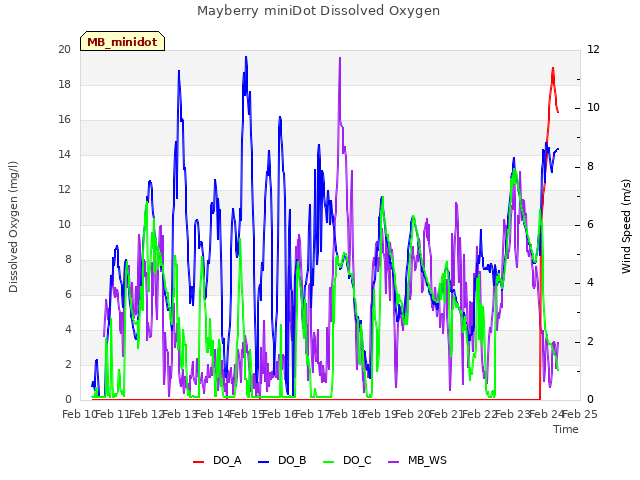Click the Feb 14 x-axis tick label
Viewport: 640px width, 480px height.
[x=213, y=414]
